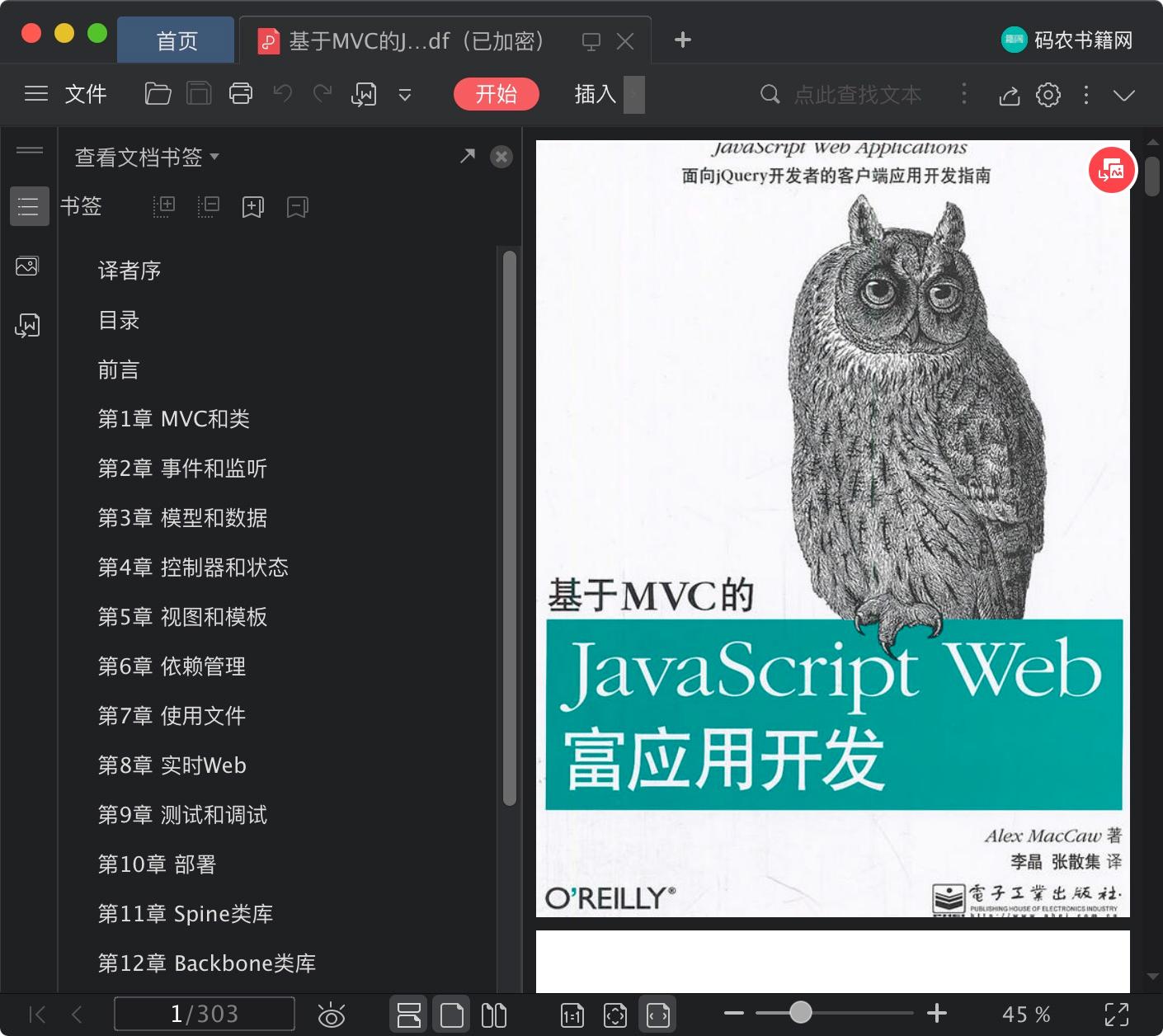
Task: Close the bookmark panel with X
Action: point(501,157)
